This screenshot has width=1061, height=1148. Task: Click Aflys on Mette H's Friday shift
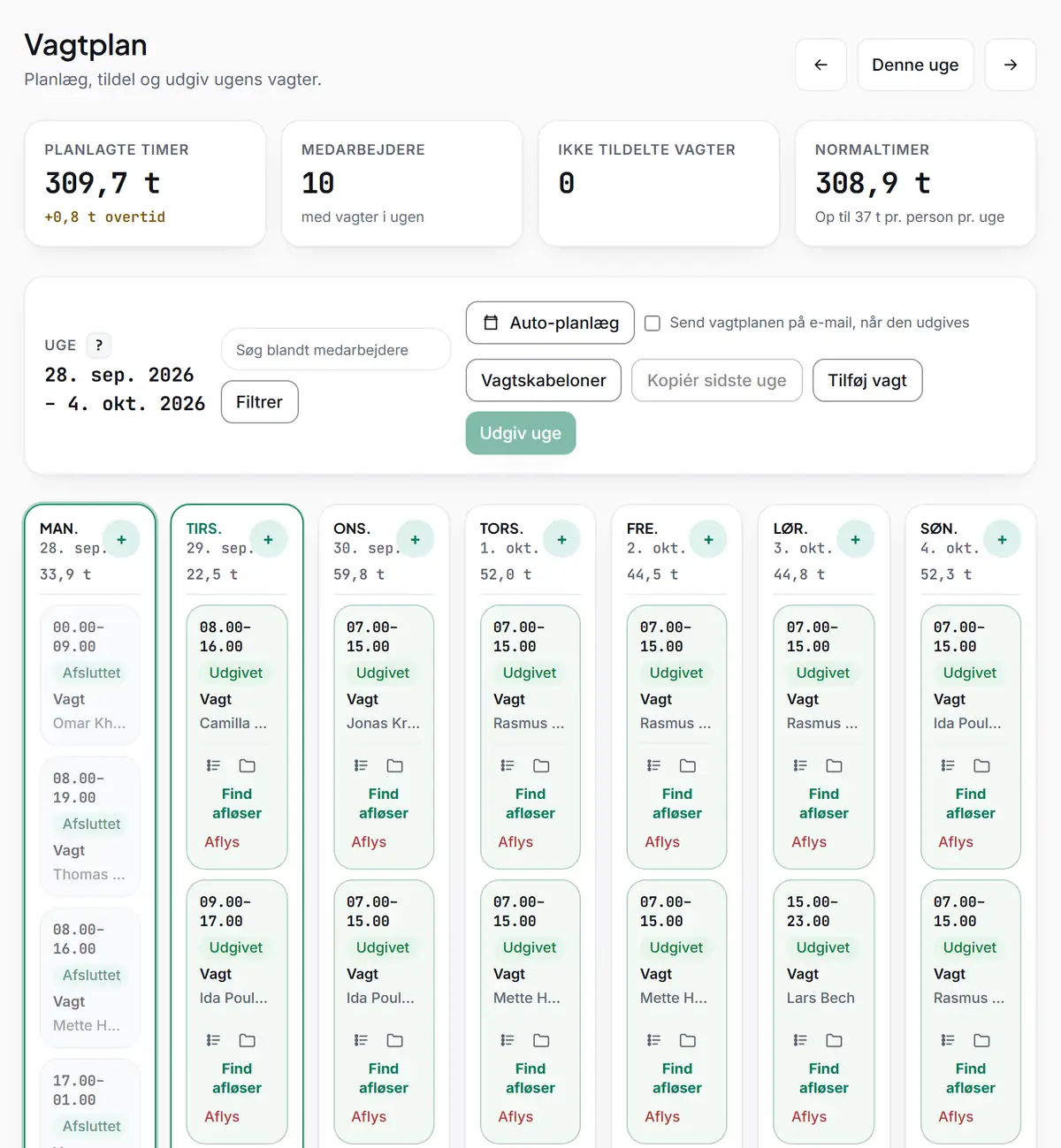click(662, 1117)
